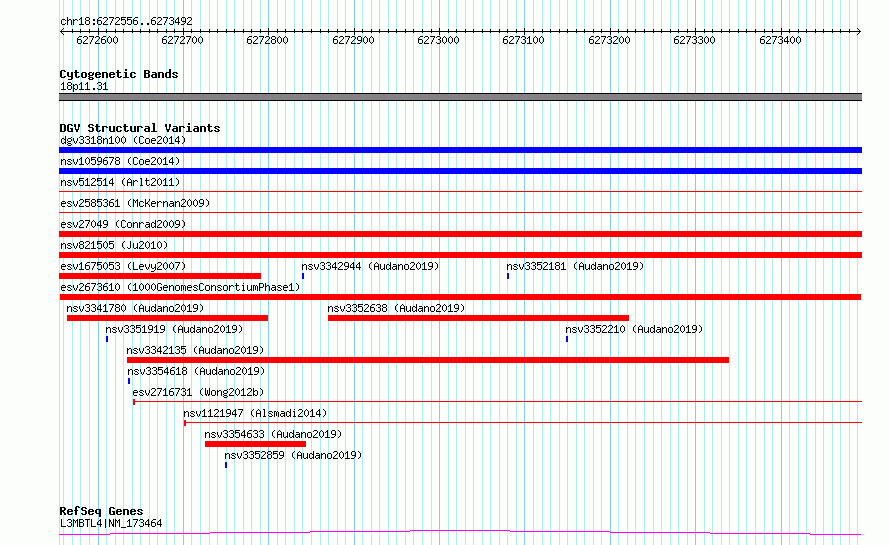Click the nsv3342135 (Audano2019) long red bar
Image resolution: width=890 pixels, height=545 pixels.
pos(428,360)
